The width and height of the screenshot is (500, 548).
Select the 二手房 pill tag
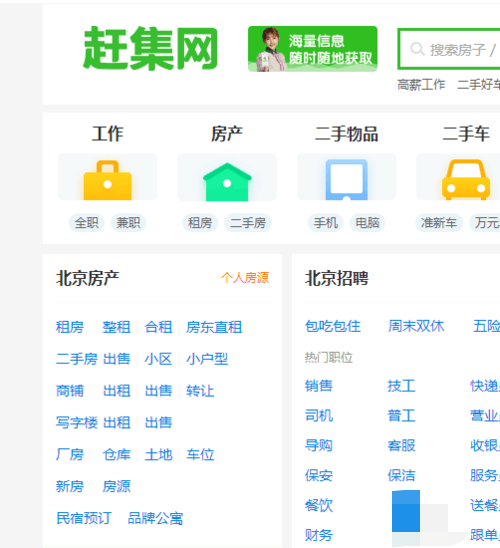248,223
